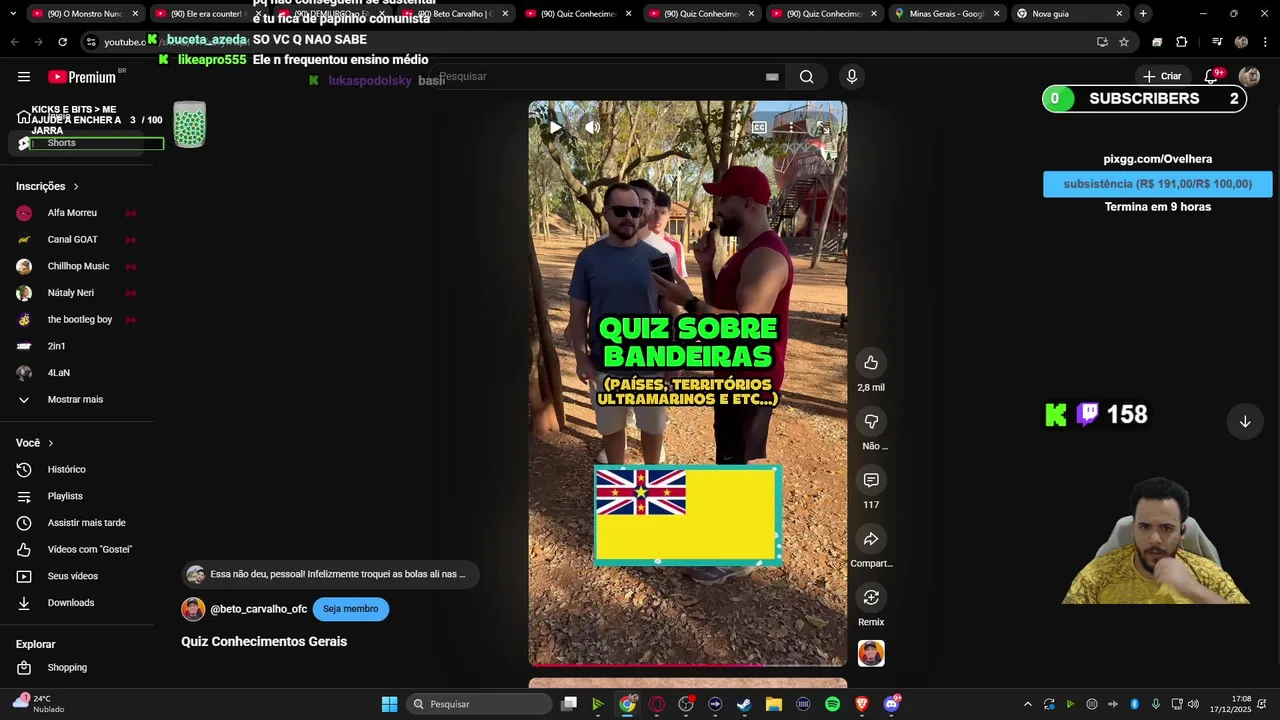
Task: Click the search magnifier button
Action: point(807,77)
